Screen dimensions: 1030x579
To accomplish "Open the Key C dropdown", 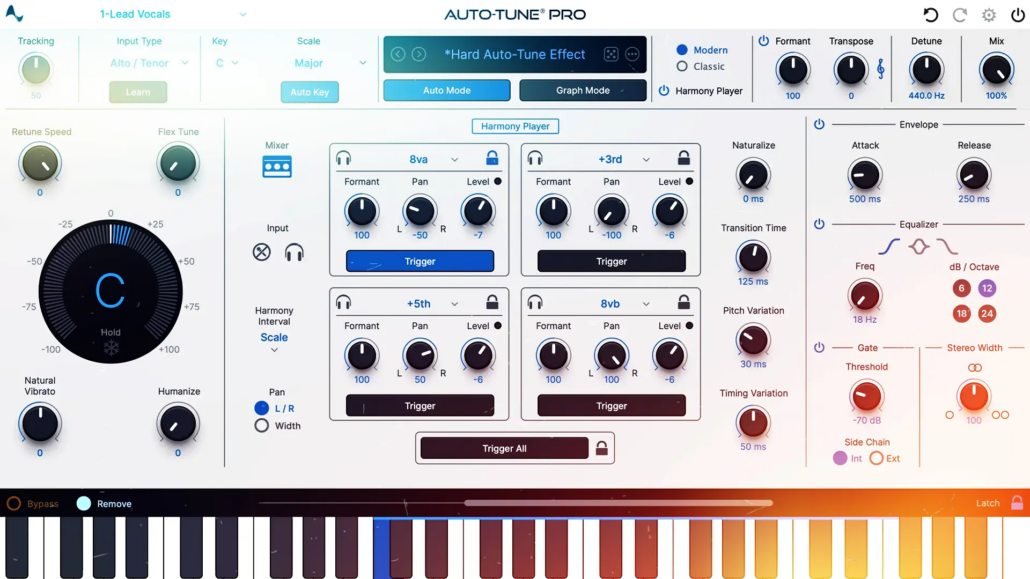I will [x=227, y=63].
